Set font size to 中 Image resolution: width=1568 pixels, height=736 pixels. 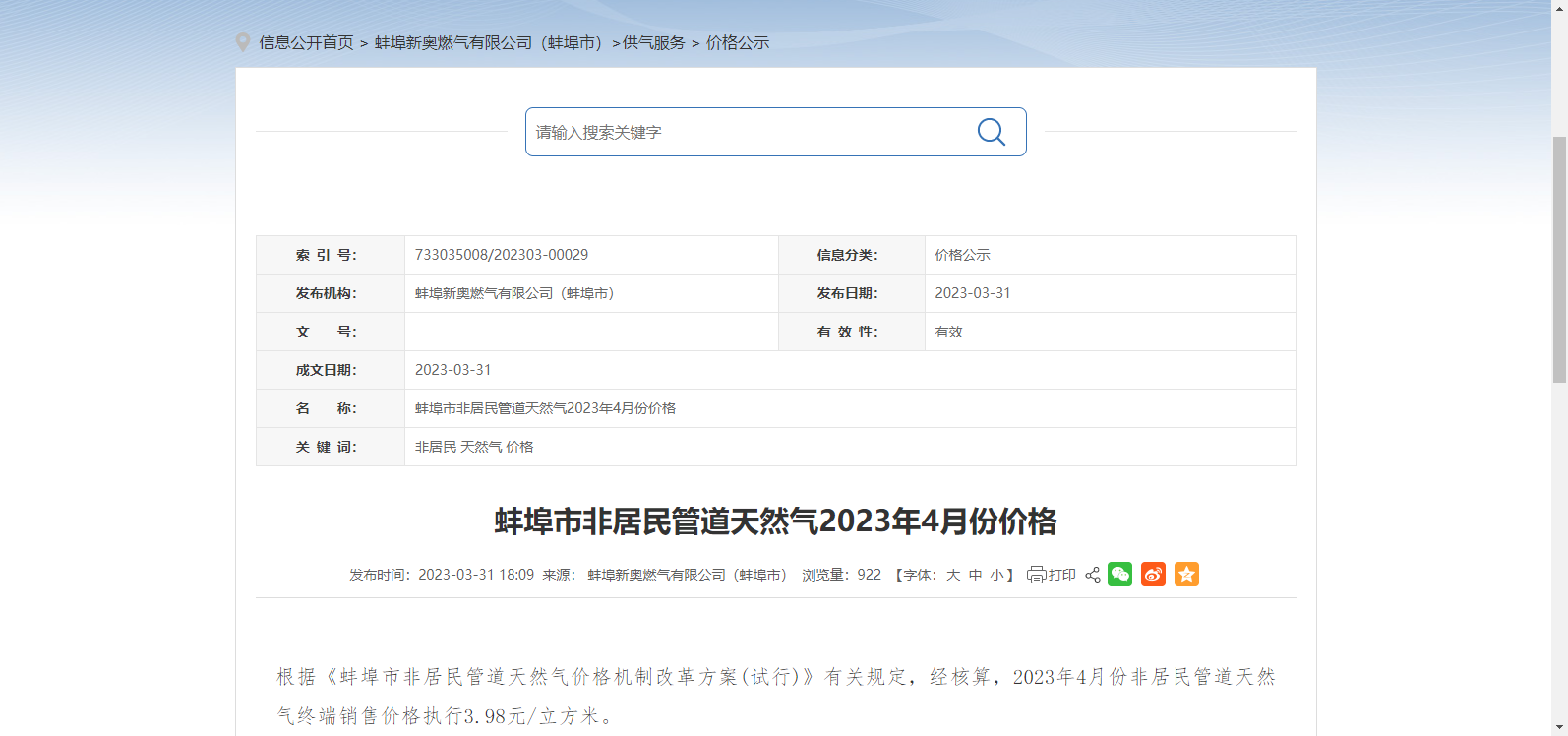[x=975, y=575]
